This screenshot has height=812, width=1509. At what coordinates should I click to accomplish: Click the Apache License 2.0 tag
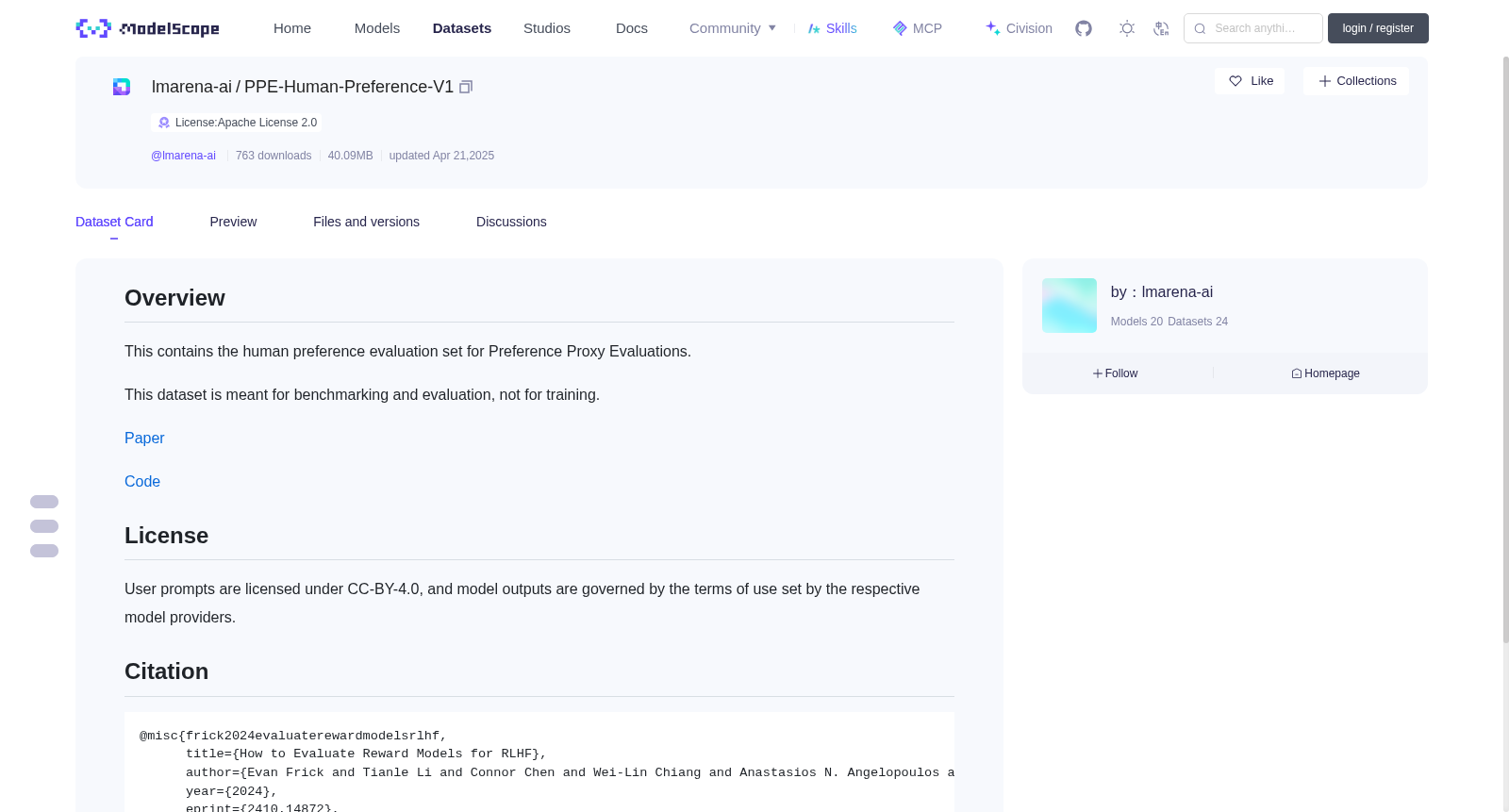(x=237, y=123)
